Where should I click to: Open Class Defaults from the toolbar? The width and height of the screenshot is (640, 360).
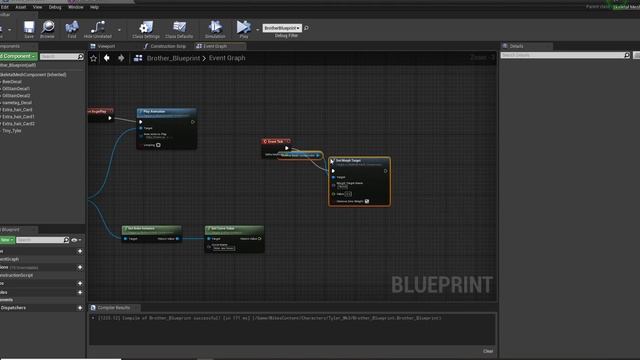pyautogui.click(x=179, y=28)
